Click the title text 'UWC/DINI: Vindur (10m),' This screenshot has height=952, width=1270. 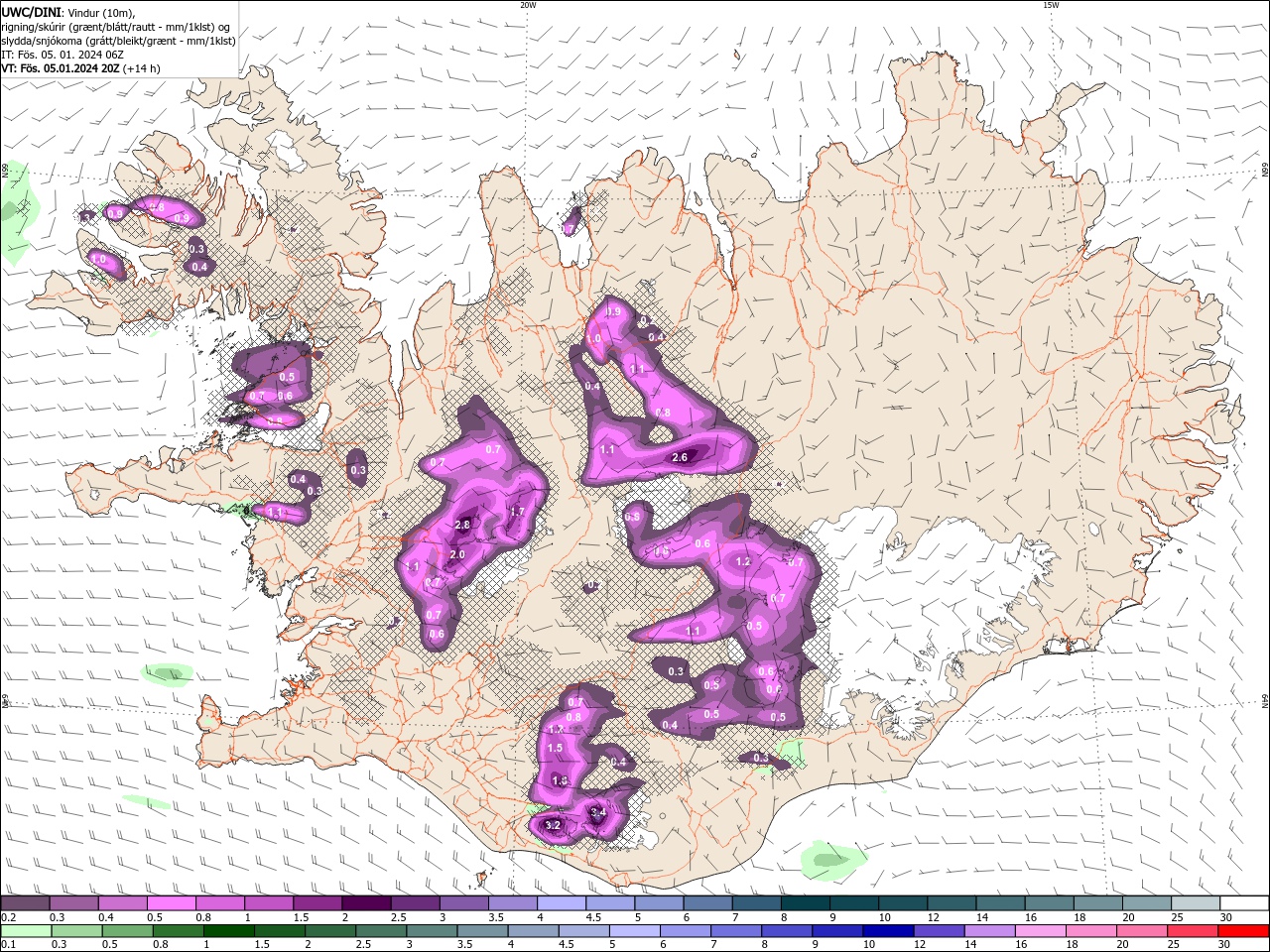pos(67,12)
